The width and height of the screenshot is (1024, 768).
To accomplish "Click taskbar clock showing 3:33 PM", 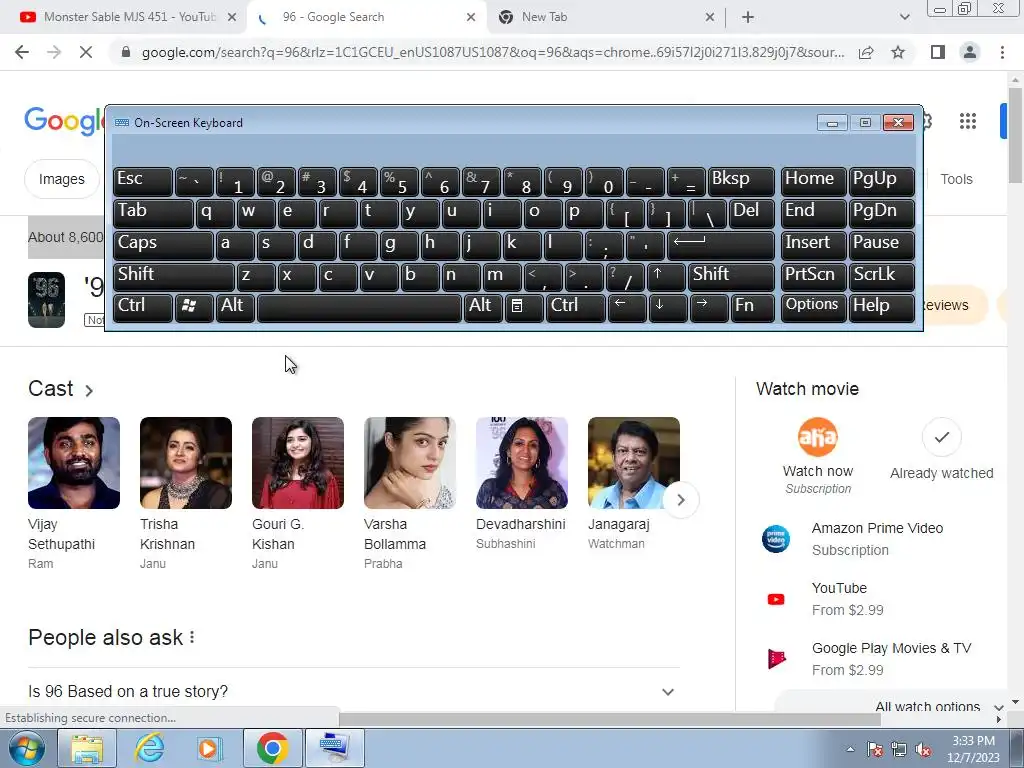I will click(x=973, y=749).
